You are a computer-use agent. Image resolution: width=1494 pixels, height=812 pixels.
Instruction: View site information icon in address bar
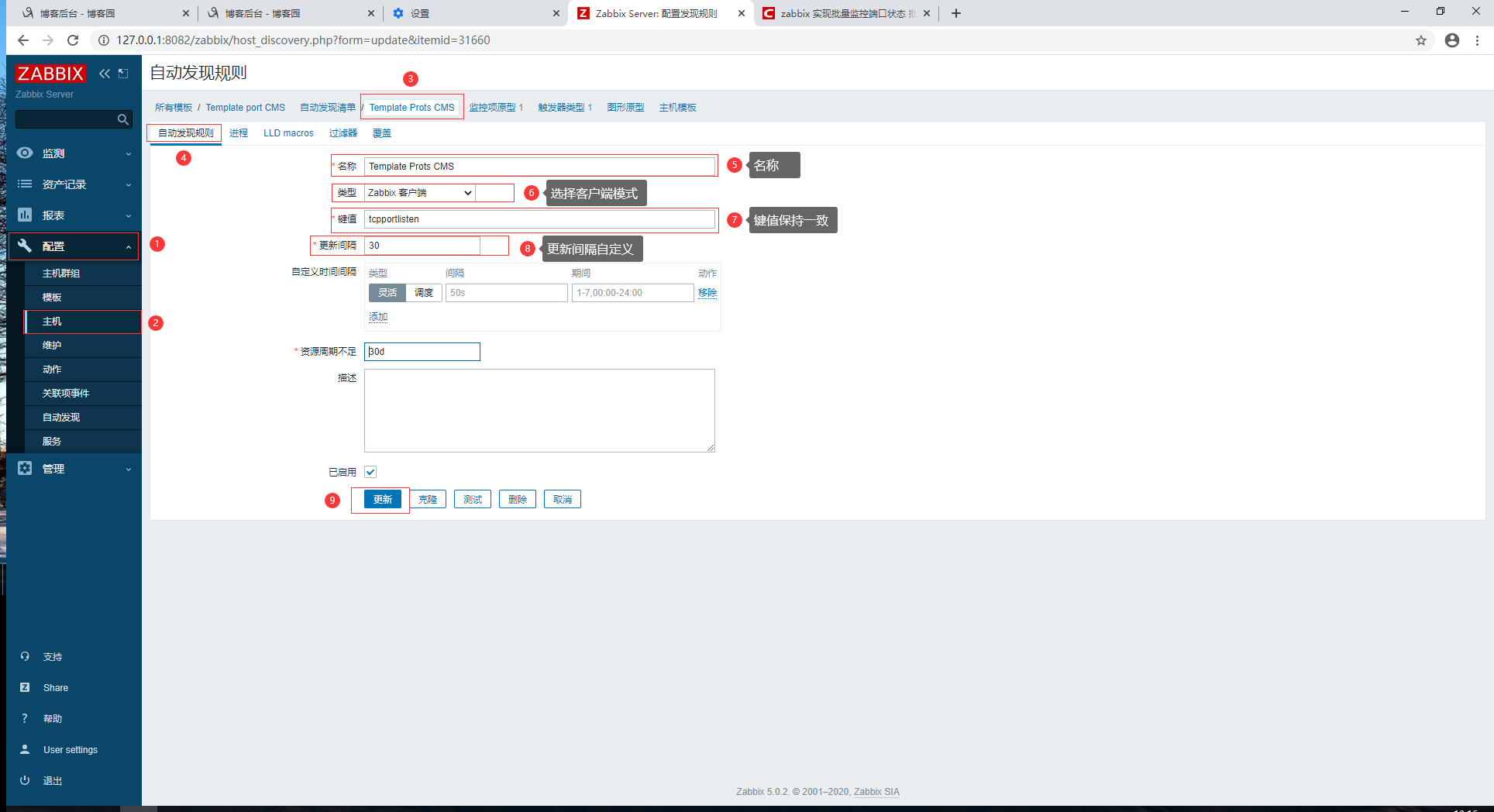[104, 40]
